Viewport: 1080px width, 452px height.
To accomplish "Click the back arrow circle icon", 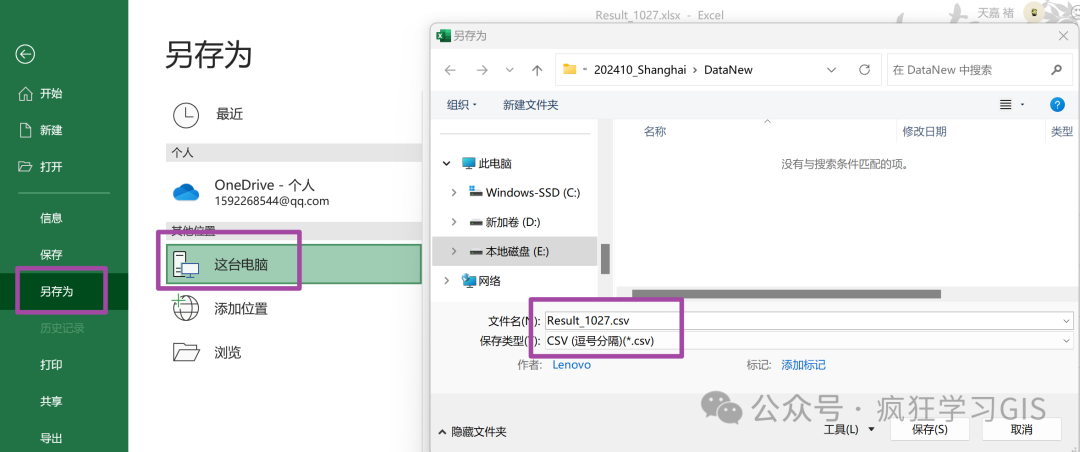I will pos(25,54).
